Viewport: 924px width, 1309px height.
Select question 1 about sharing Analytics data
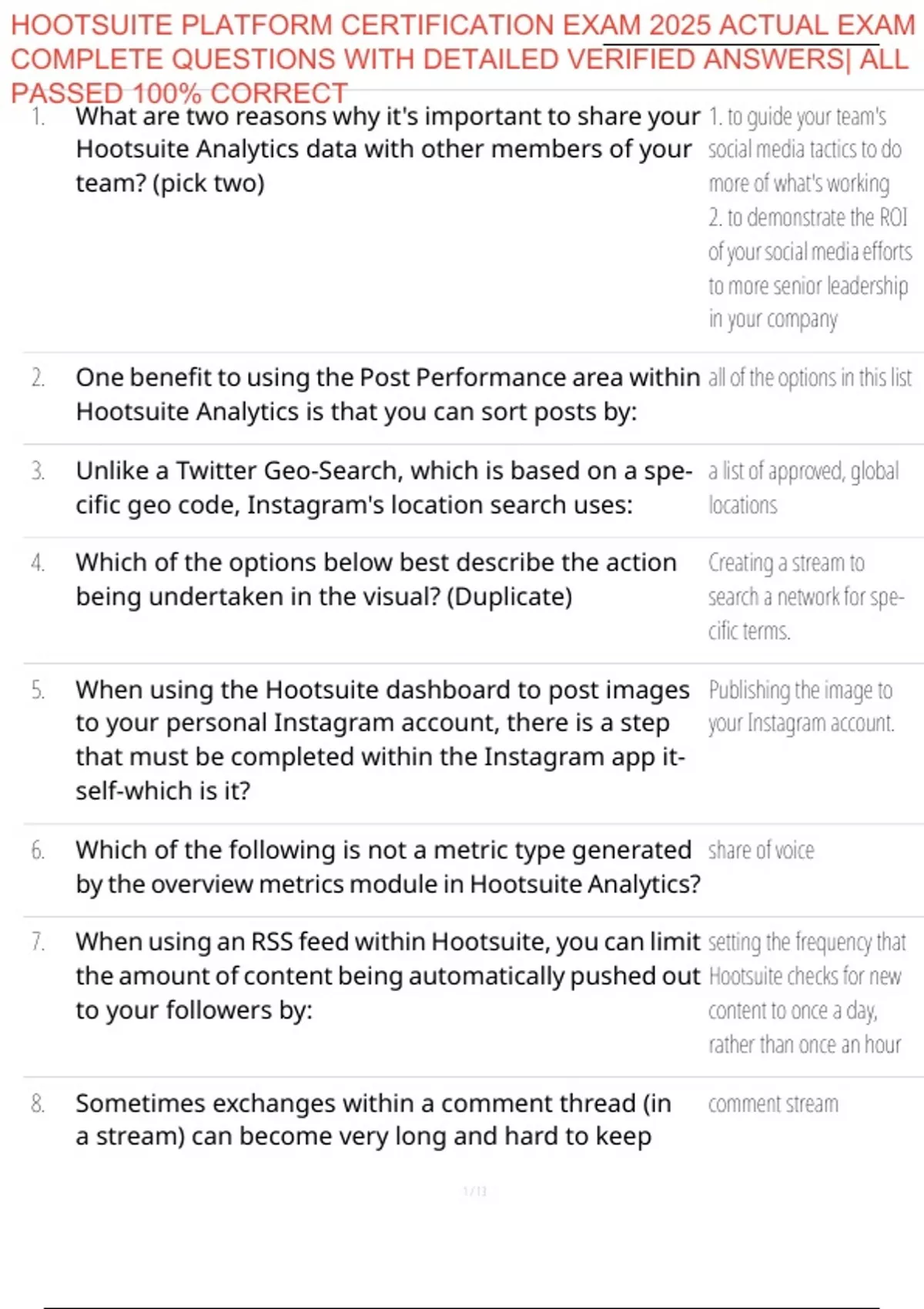tap(387, 149)
